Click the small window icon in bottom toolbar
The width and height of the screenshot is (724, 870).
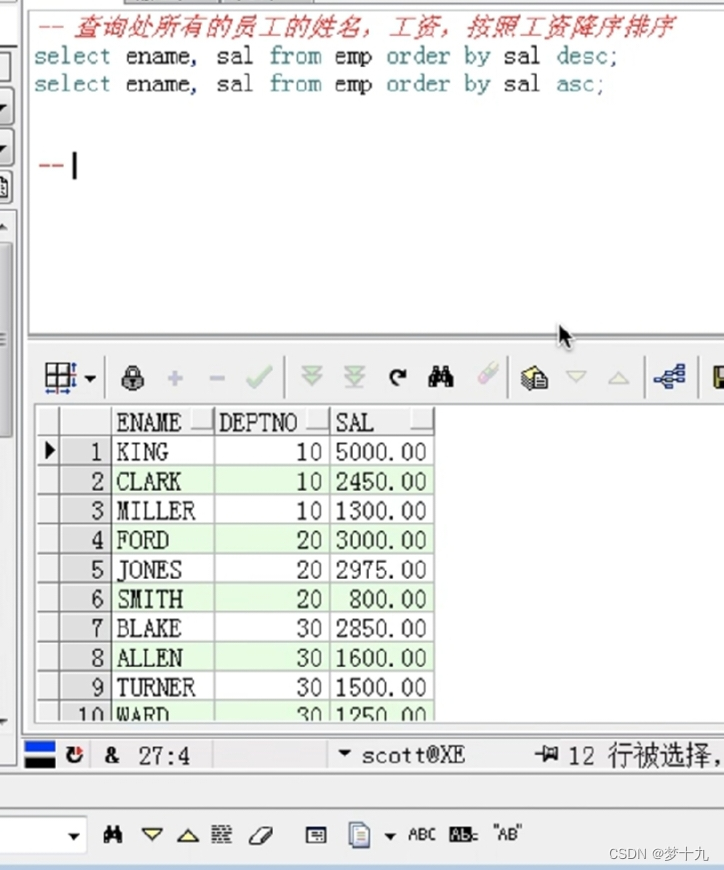[316, 834]
